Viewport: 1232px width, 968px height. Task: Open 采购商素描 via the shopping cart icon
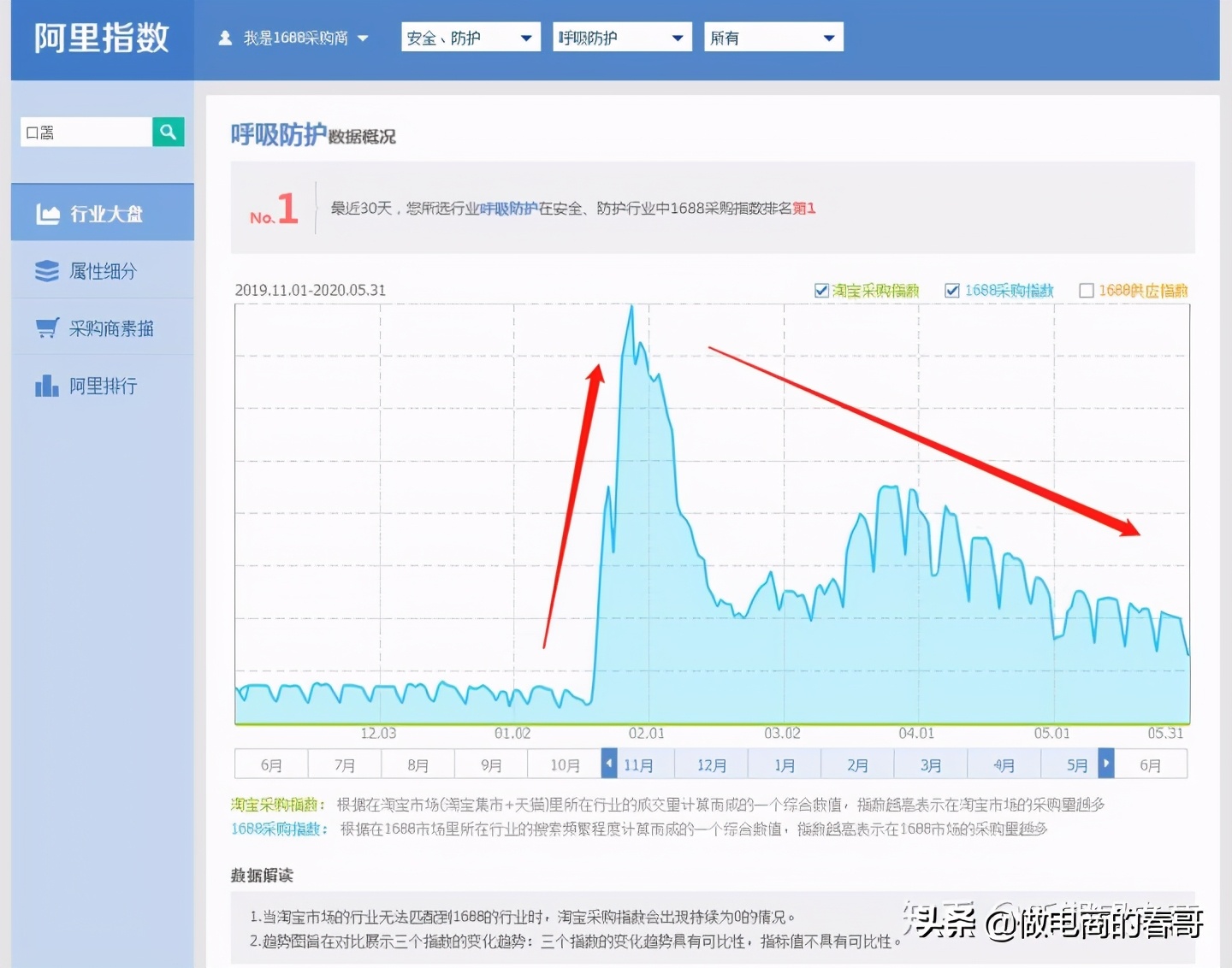pyautogui.click(x=46, y=328)
